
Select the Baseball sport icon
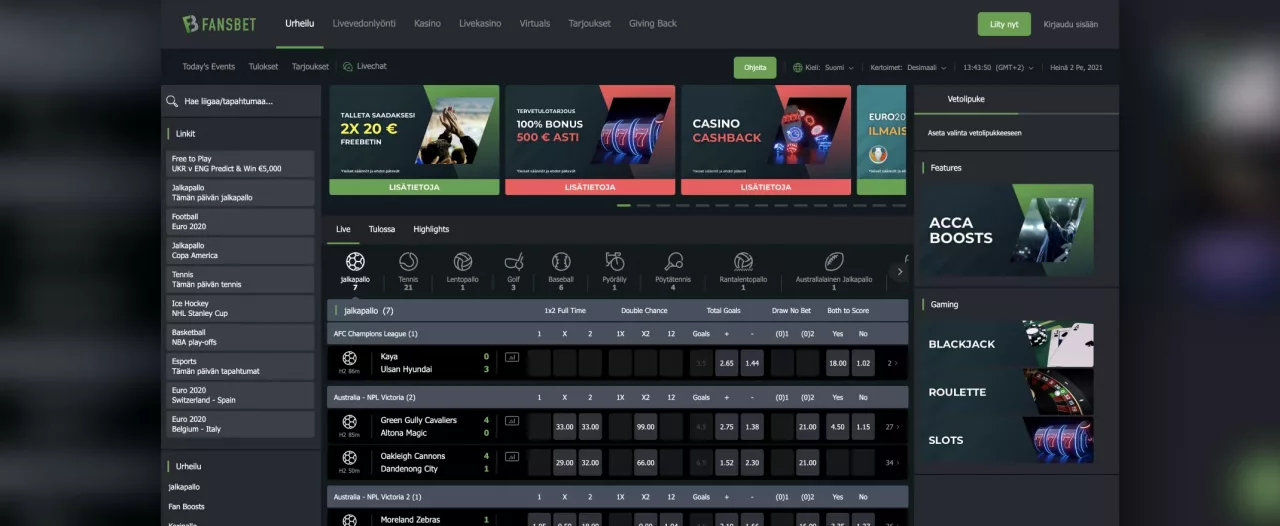561,262
